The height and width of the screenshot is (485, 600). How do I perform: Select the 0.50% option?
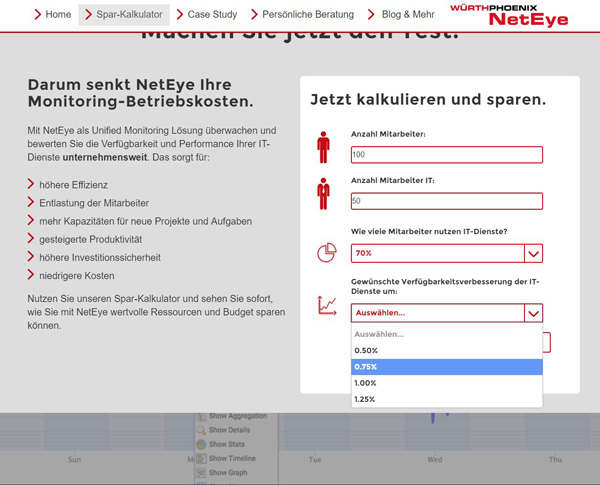[x=447, y=351]
